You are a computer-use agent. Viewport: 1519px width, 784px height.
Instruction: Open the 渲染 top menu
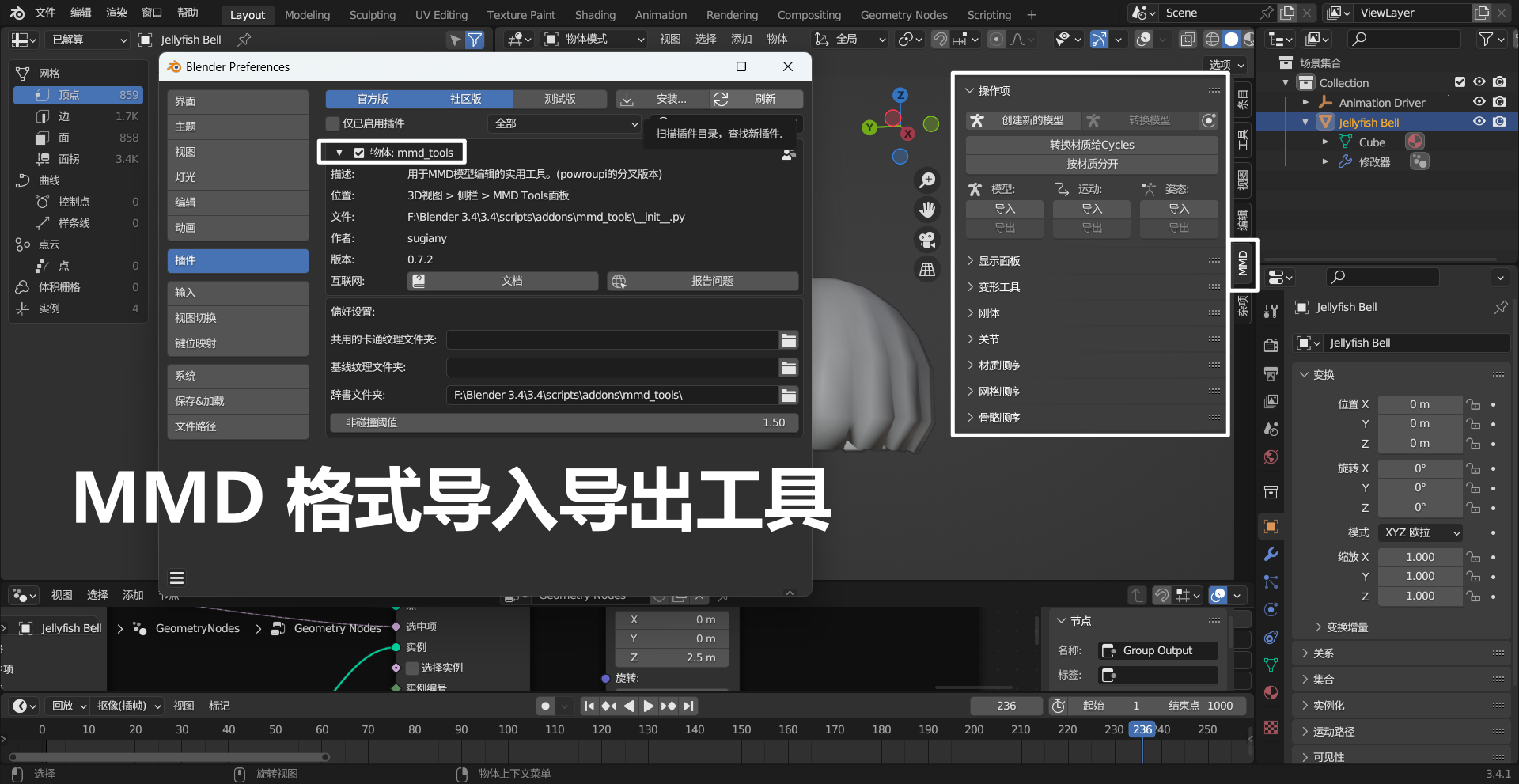click(116, 13)
